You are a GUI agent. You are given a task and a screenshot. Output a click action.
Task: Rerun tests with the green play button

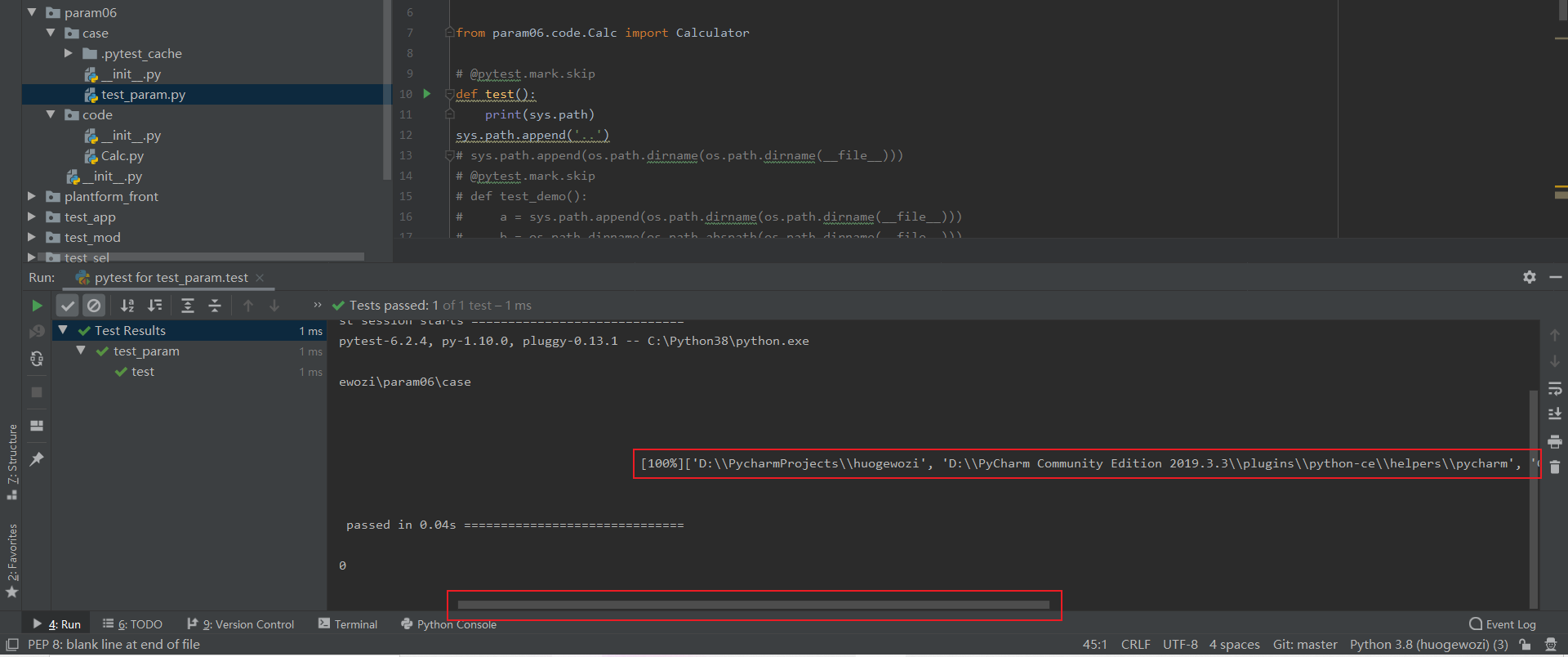tap(37, 306)
